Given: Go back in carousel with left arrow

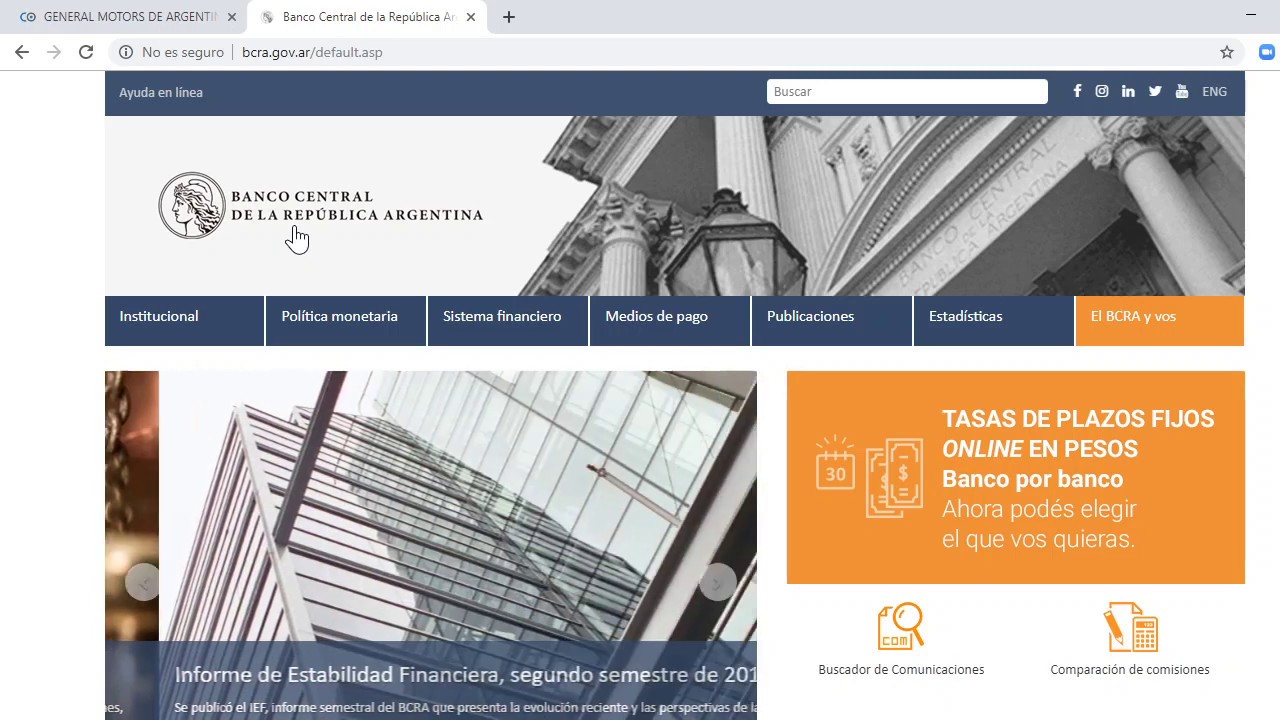Looking at the screenshot, I should pos(143,582).
